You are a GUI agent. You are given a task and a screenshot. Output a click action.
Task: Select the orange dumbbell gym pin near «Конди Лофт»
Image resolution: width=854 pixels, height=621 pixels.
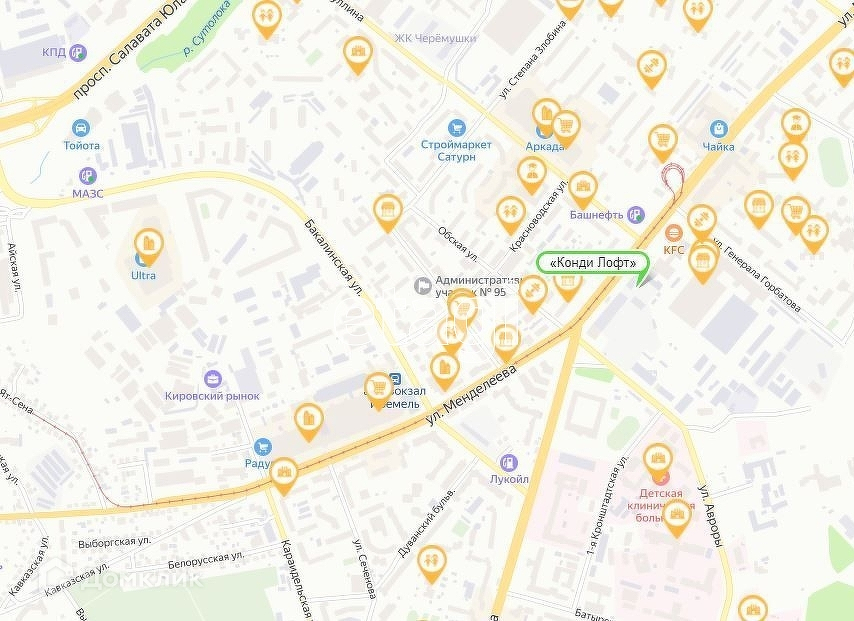(x=533, y=295)
